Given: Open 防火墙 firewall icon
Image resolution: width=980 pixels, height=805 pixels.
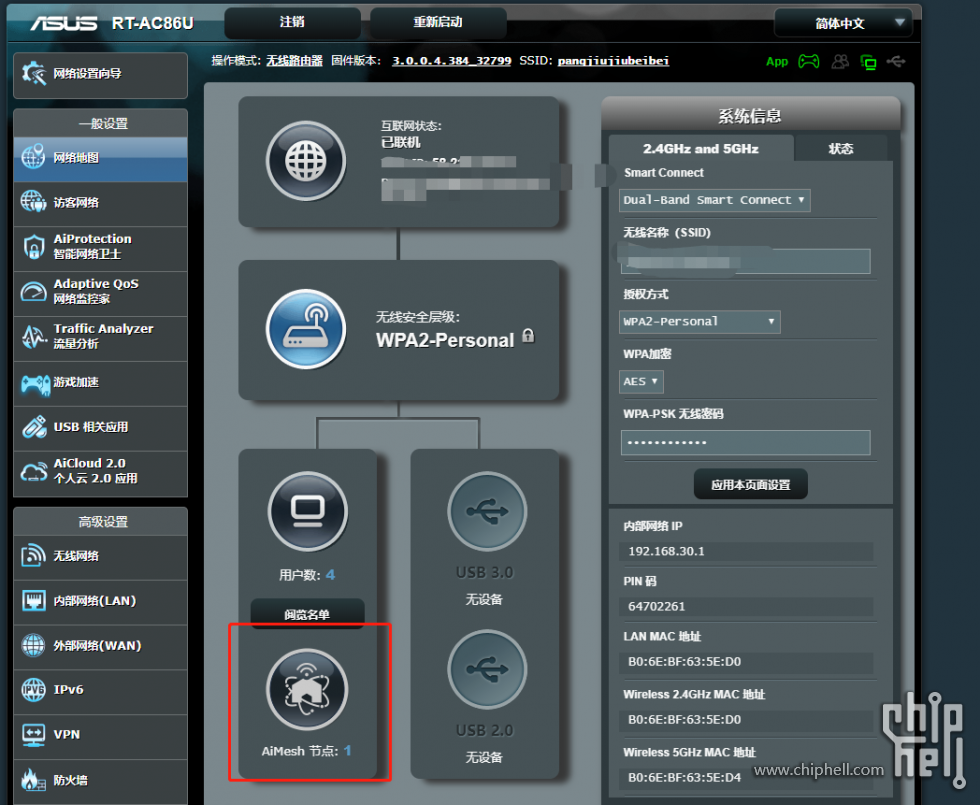Looking at the screenshot, I should tap(33, 779).
